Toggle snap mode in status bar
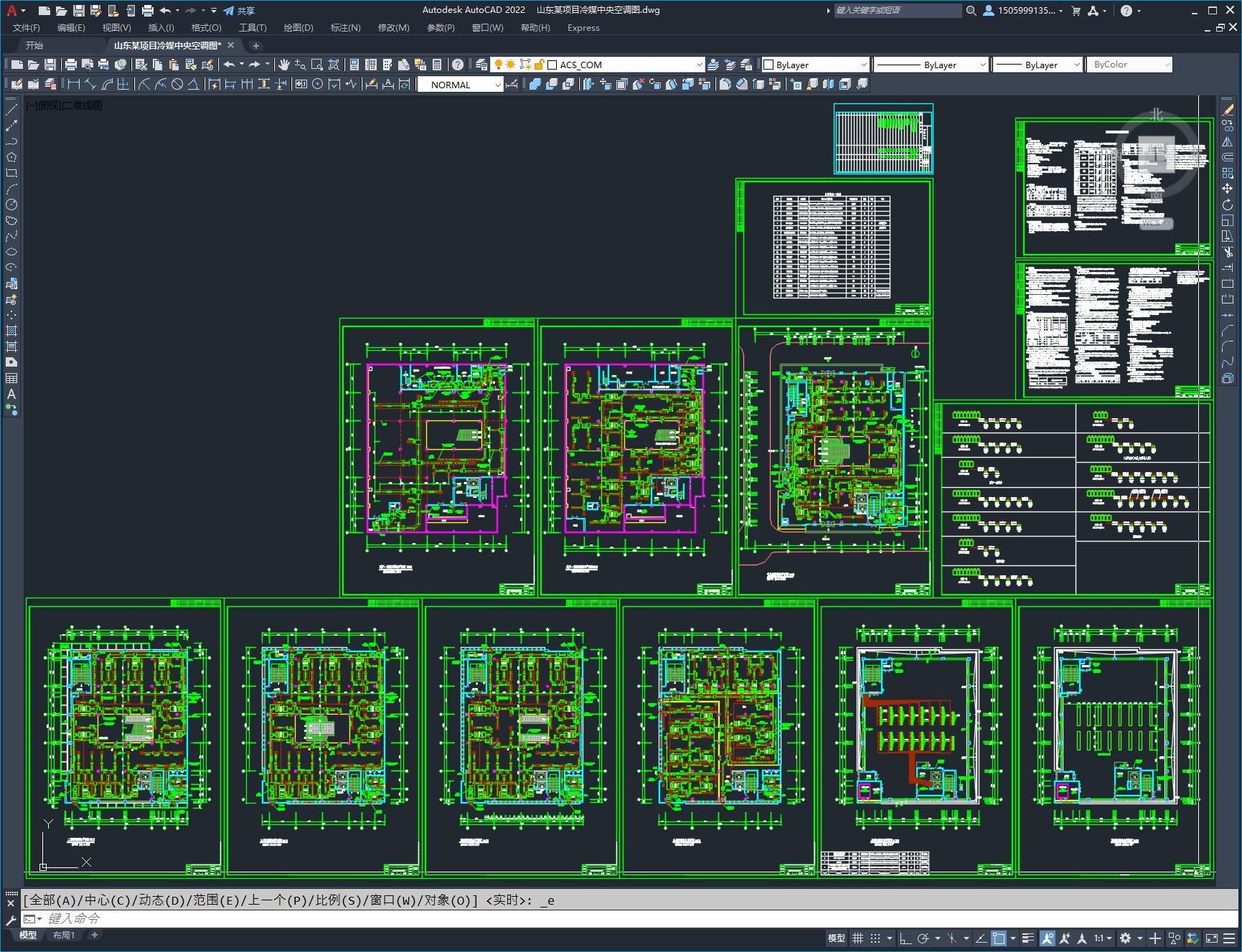The height and width of the screenshot is (952, 1242). tap(875, 938)
